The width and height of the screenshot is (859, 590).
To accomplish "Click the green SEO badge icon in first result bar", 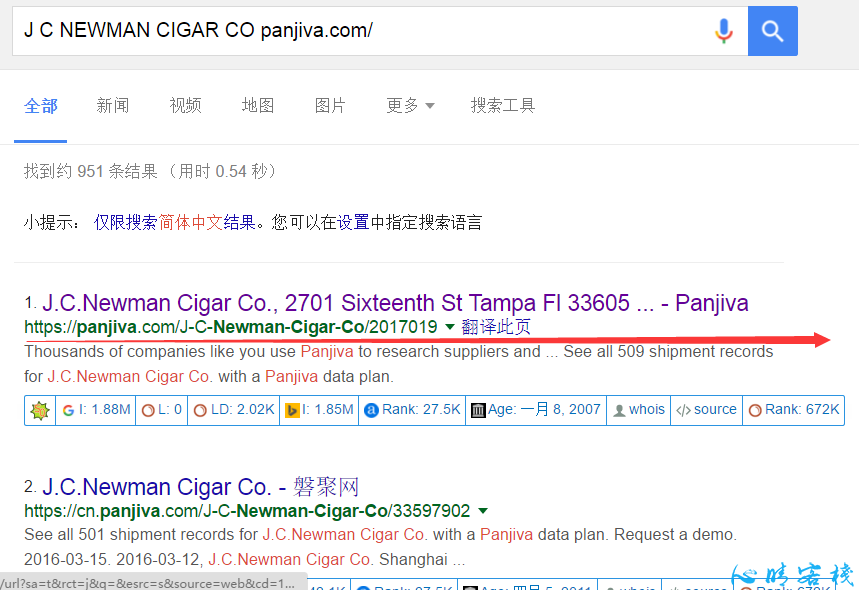I will [x=40, y=410].
